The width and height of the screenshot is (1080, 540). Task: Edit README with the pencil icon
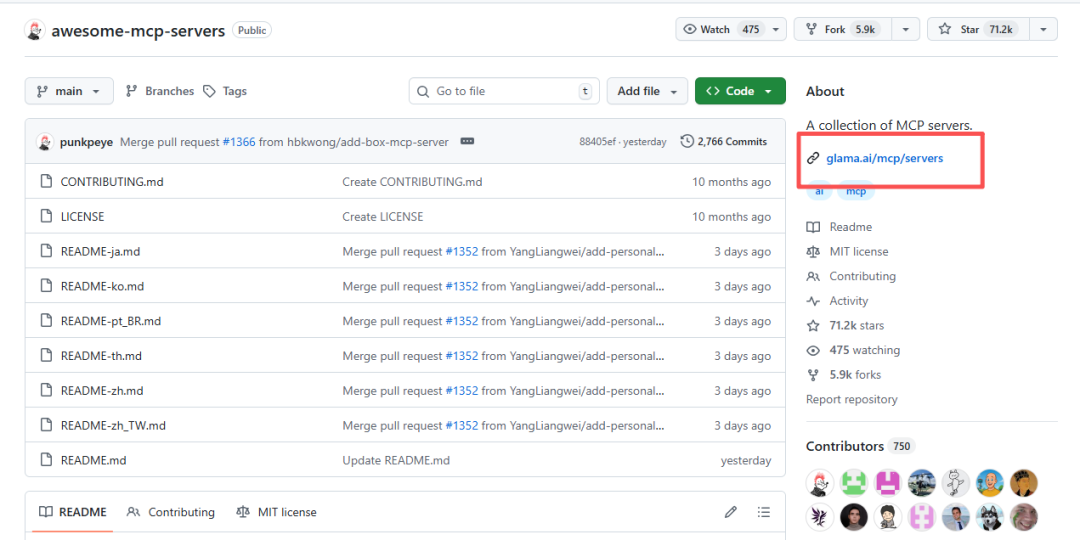point(731,512)
